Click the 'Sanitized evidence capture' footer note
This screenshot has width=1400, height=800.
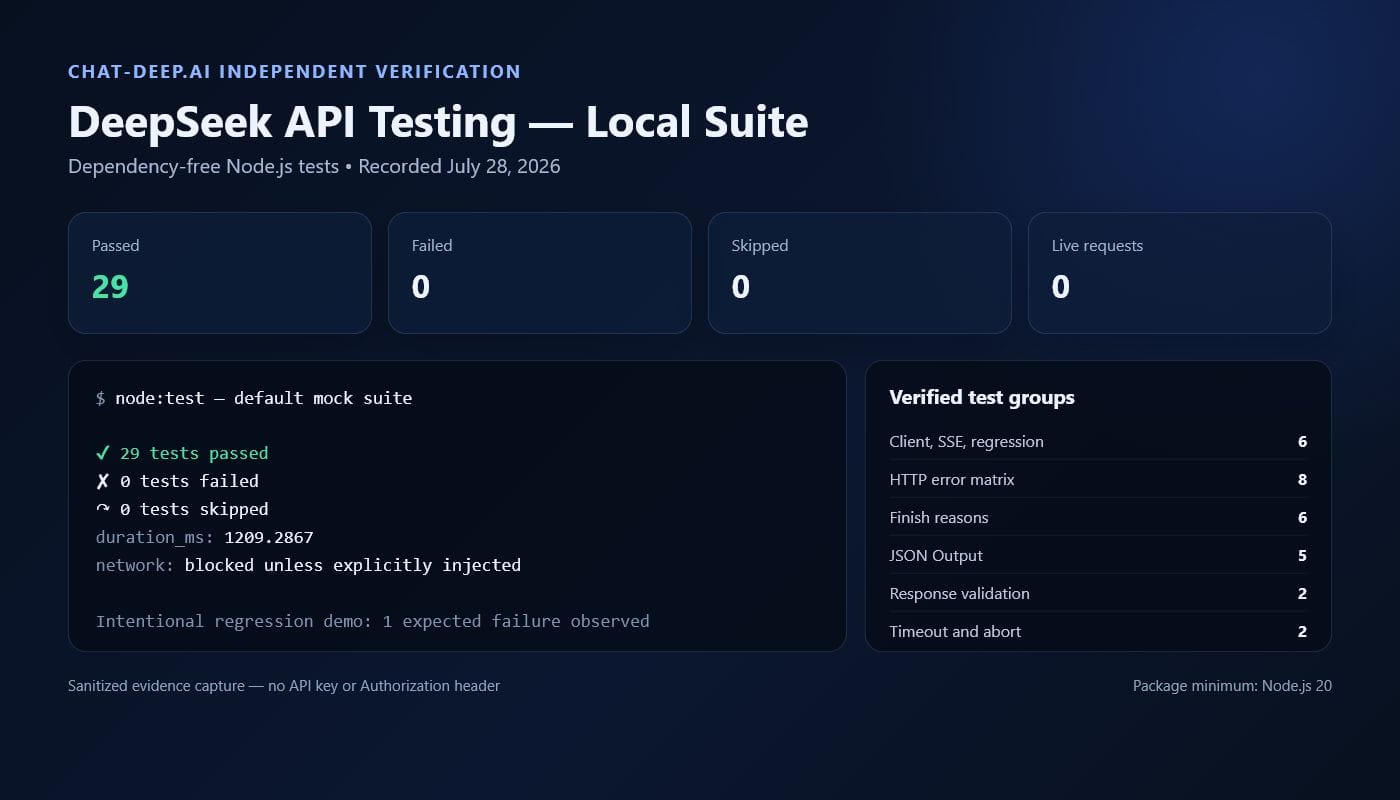[284, 686]
